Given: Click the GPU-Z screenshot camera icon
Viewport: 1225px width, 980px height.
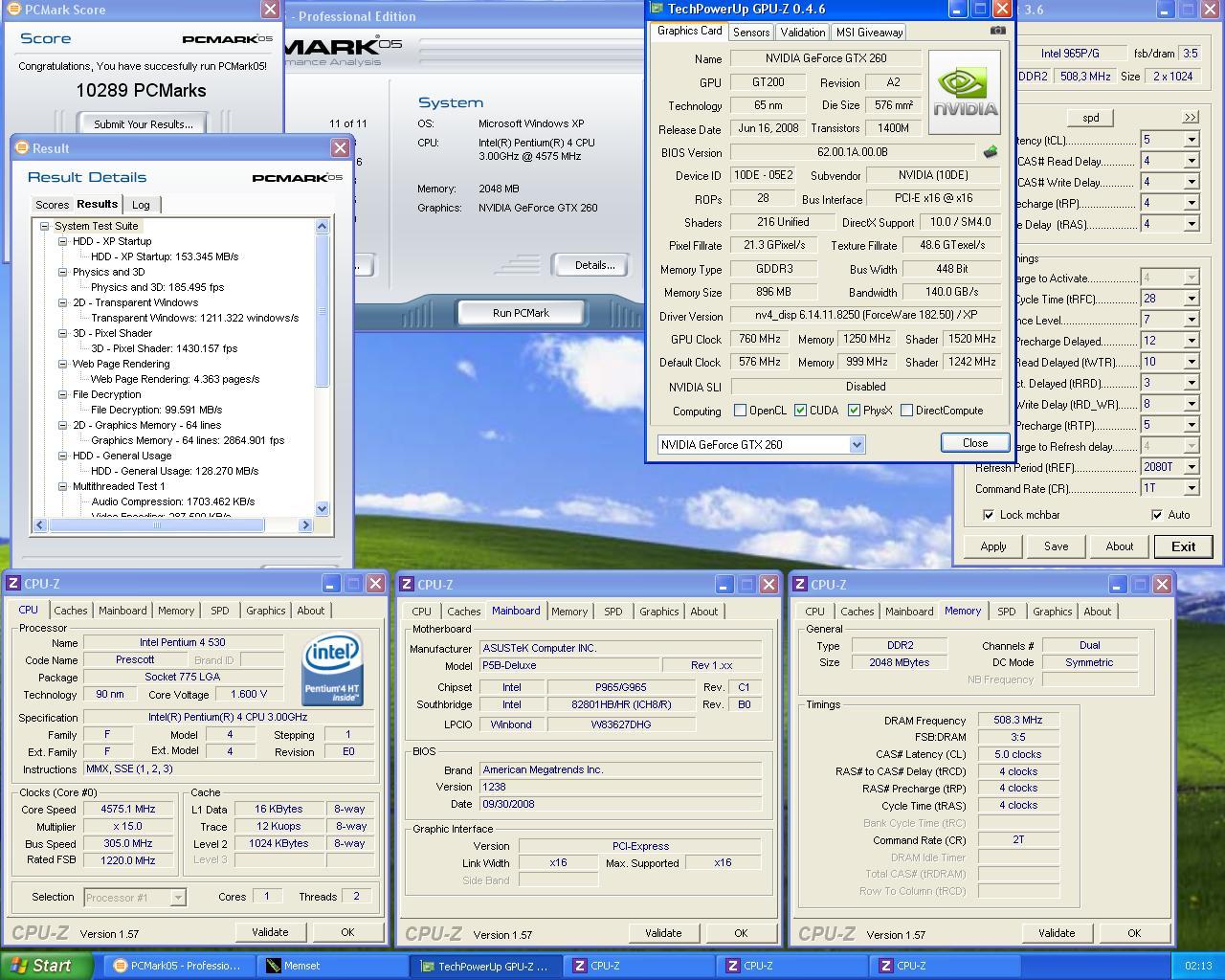Looking at the screenshot, I should tap(997, 31).
